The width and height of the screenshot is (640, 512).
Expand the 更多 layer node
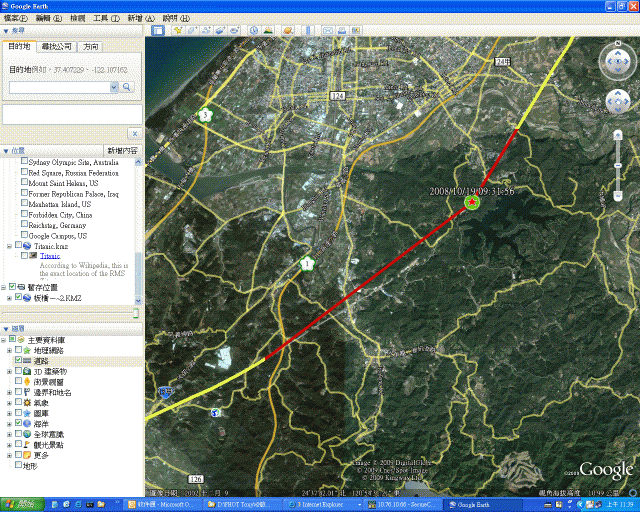pyautogui.click(x=9, y=455)
